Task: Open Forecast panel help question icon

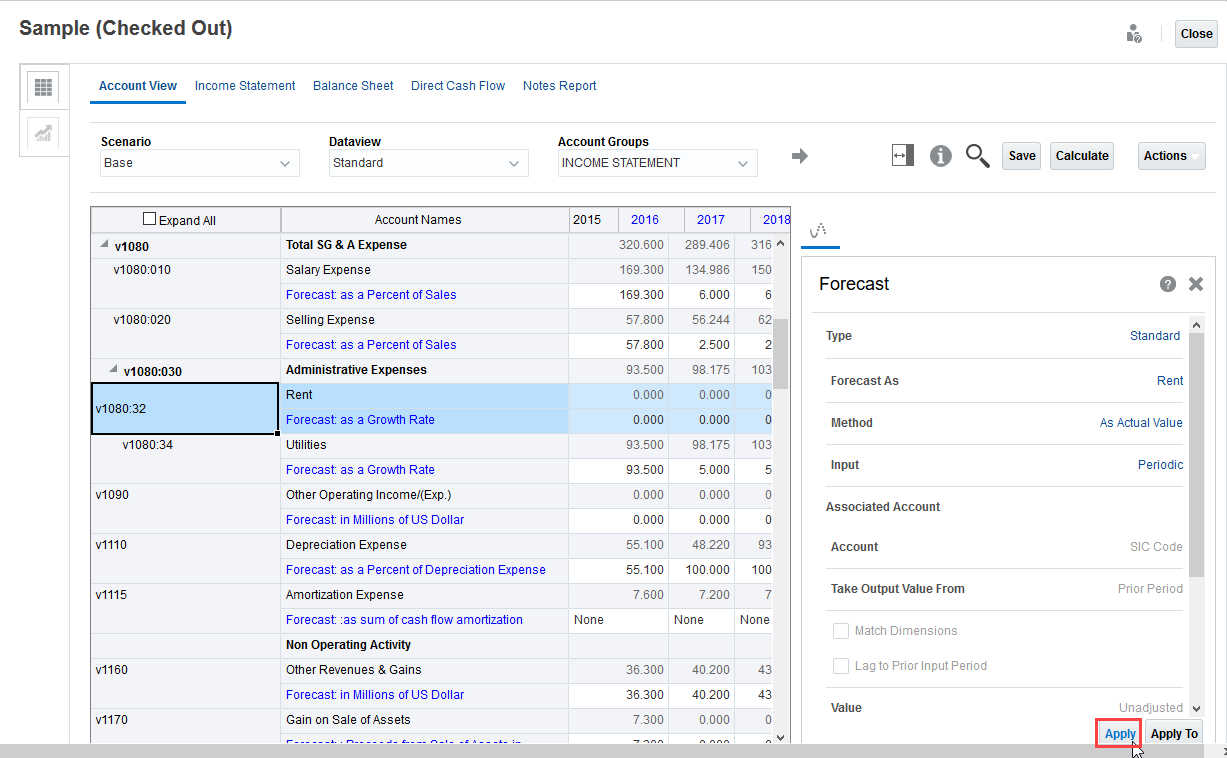Action: pyautogui.click(x=1167, y=284)
